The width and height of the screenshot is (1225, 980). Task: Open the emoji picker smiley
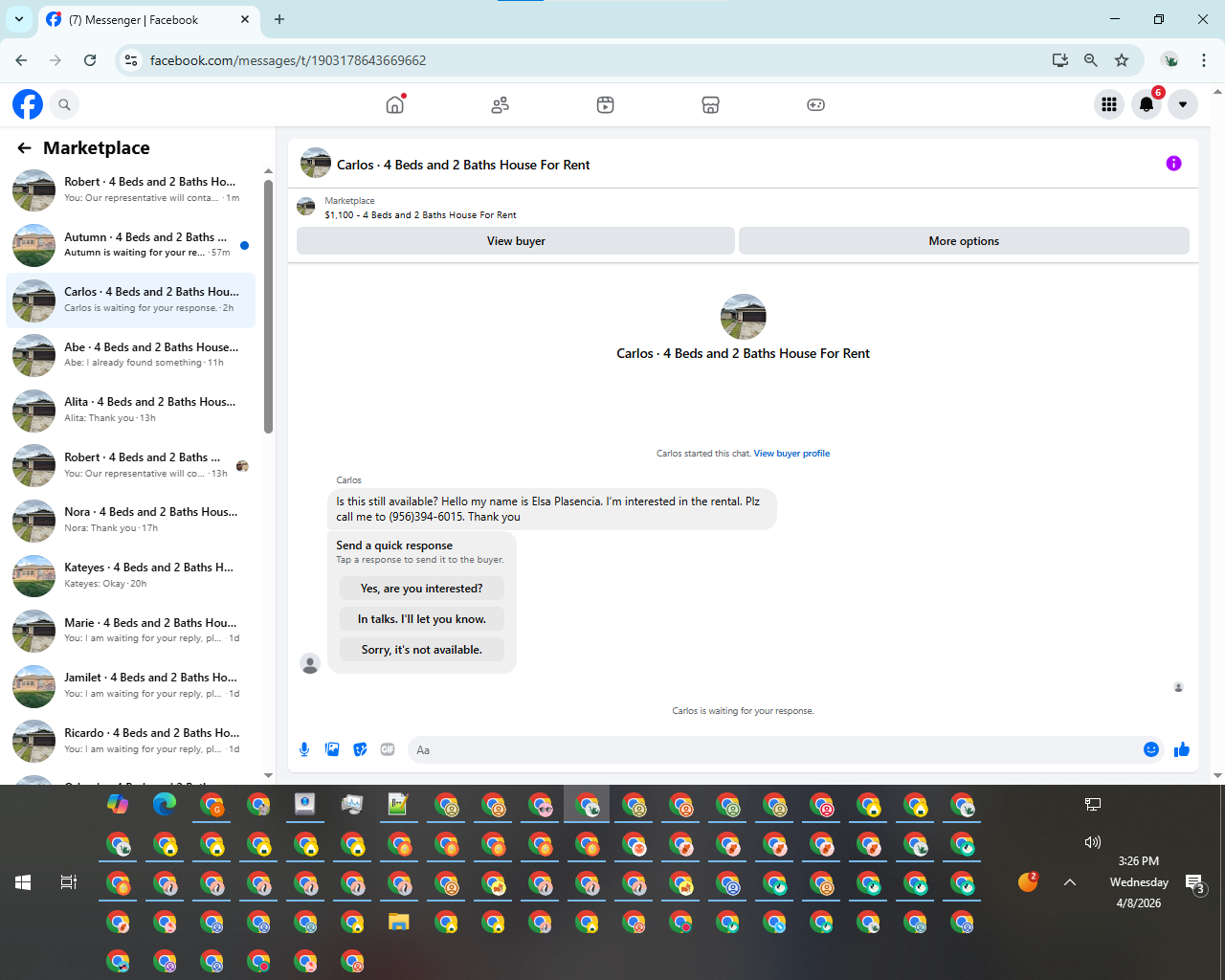pos(1151,749)
